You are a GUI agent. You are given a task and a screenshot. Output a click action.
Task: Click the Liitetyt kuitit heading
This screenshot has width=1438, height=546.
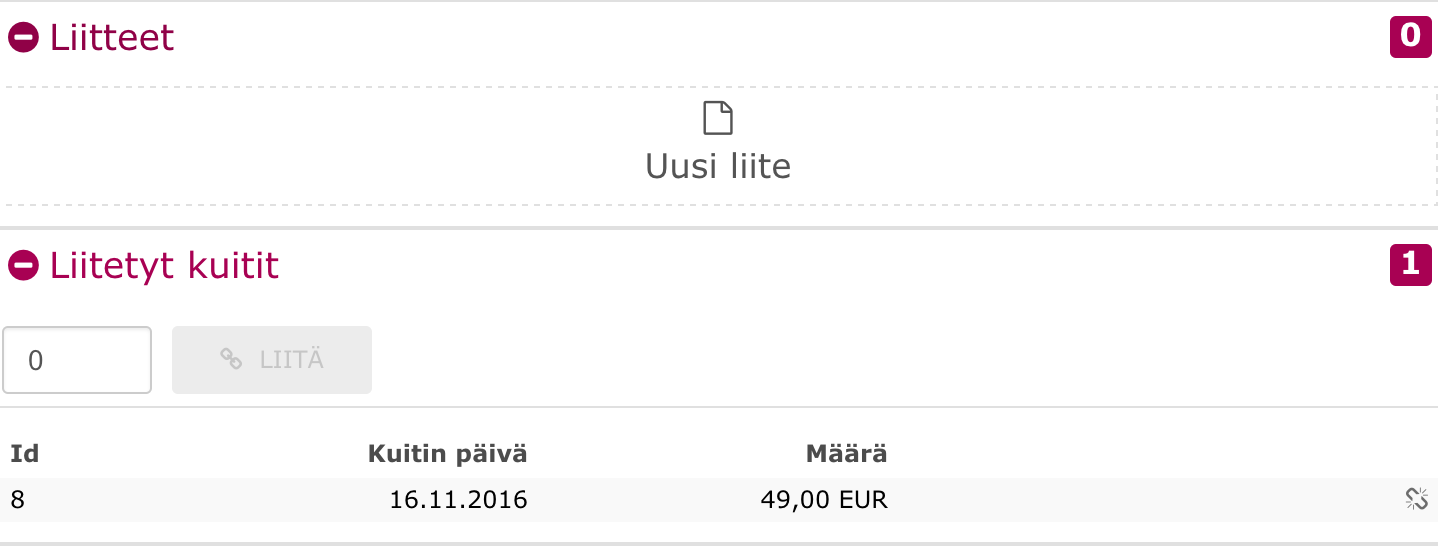click(164, 265)
